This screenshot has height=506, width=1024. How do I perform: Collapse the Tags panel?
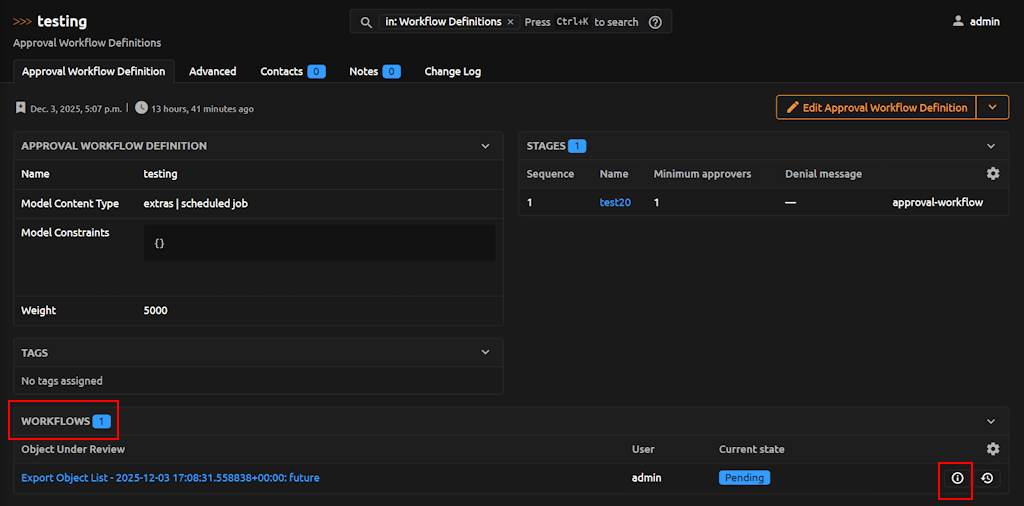(x=485, y=353)
